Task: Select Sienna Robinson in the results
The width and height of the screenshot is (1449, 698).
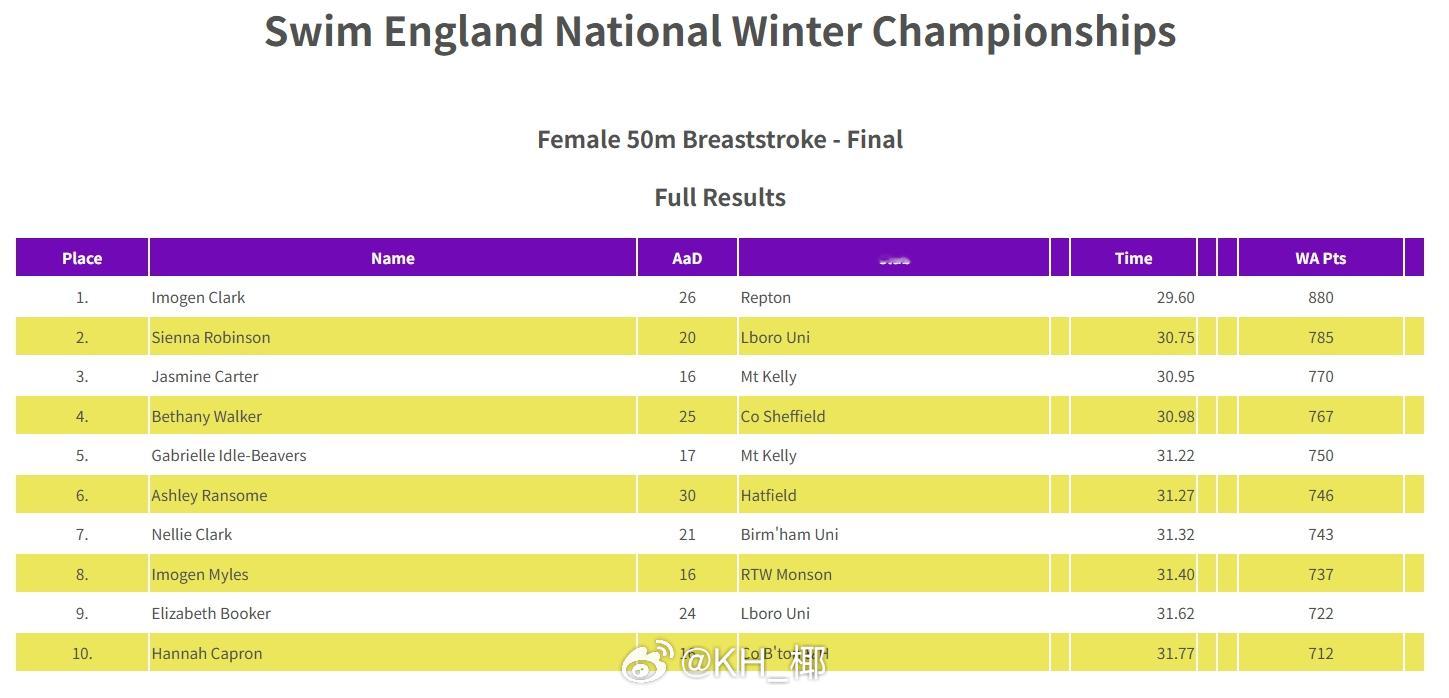Action: pos(211,338)
